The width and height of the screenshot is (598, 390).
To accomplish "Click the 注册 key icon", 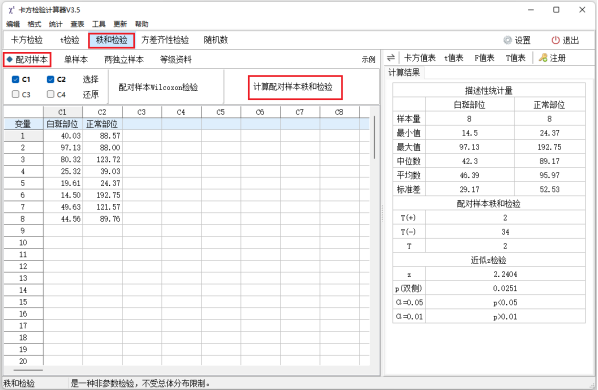I will (x=543, y=58).
